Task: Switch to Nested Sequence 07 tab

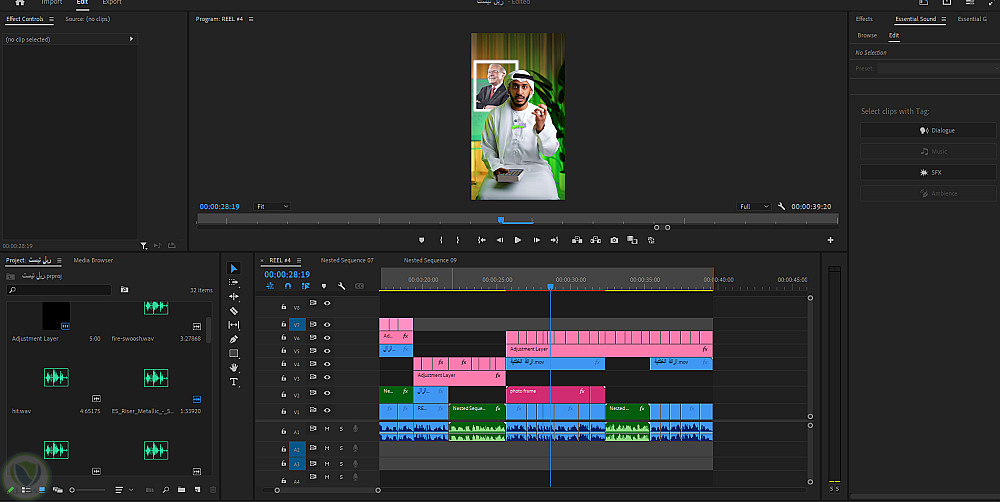Action: (347, 260)
